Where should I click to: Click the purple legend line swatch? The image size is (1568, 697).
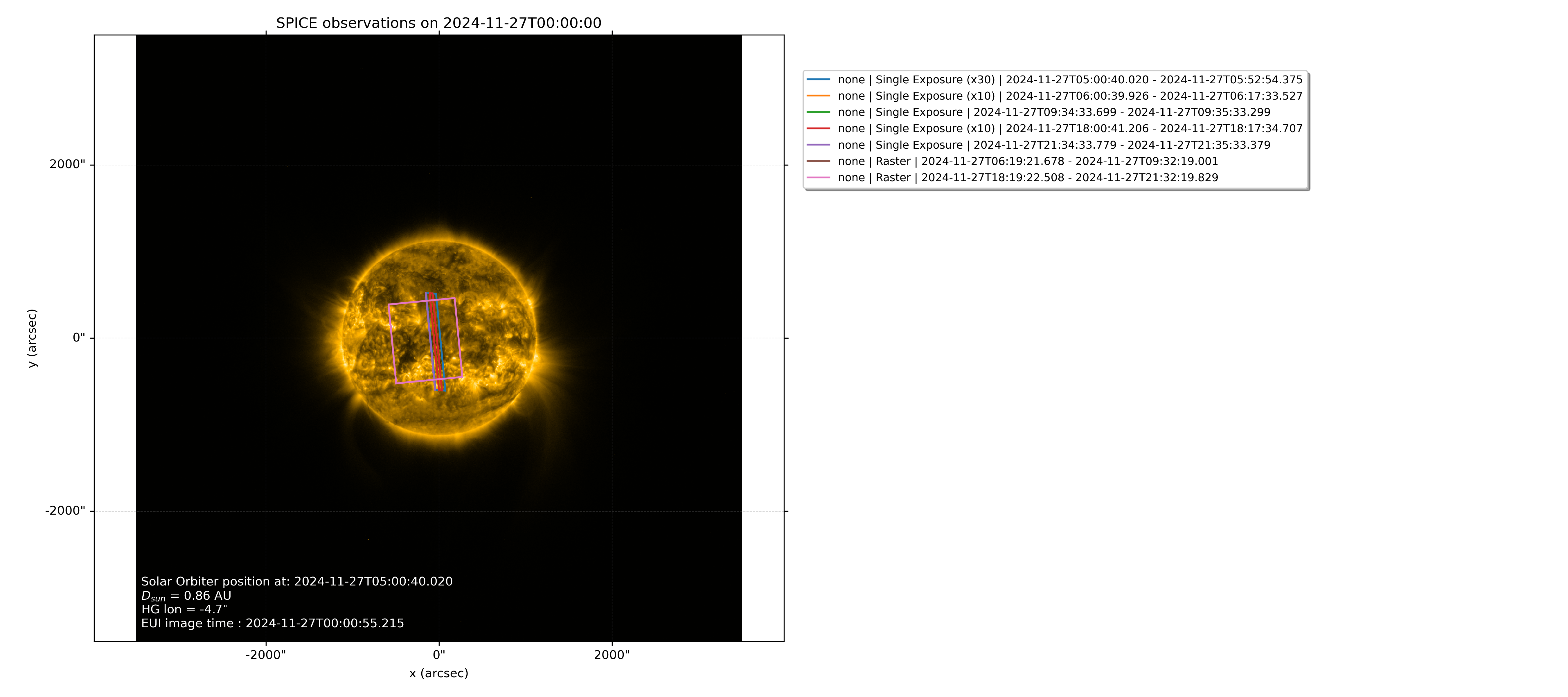(818, 145)
